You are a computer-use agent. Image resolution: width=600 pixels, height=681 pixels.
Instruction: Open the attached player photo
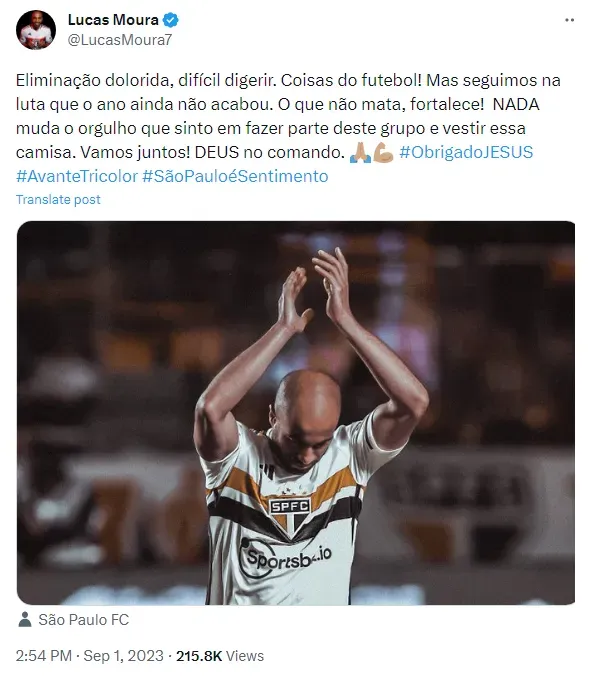pos(296,413)
